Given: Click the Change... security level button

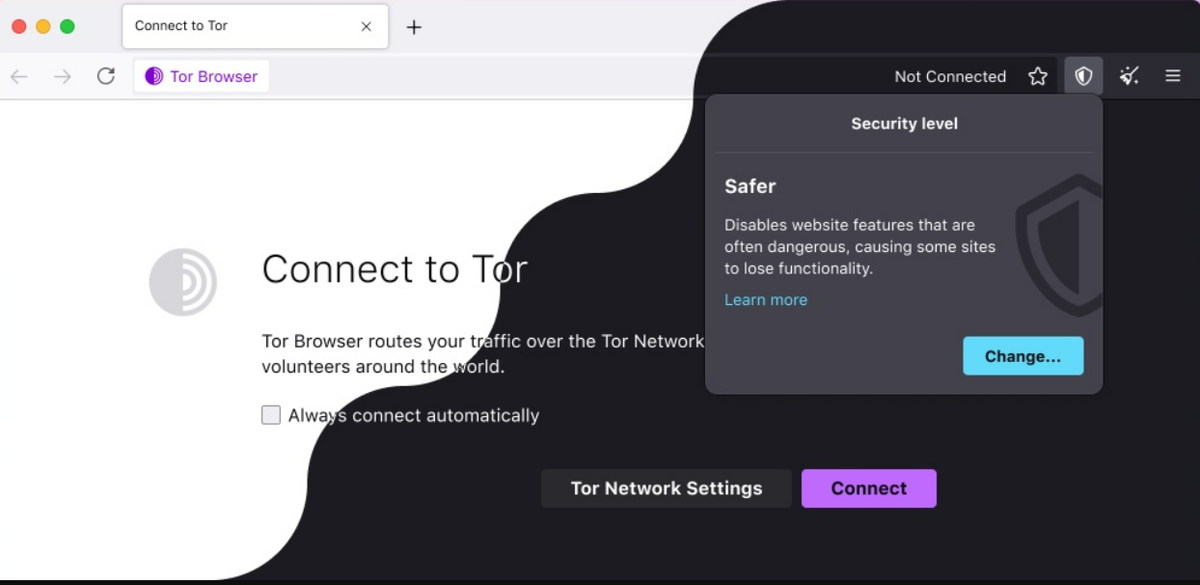Looking at the screenshot, I should (x=1023, y=356).
